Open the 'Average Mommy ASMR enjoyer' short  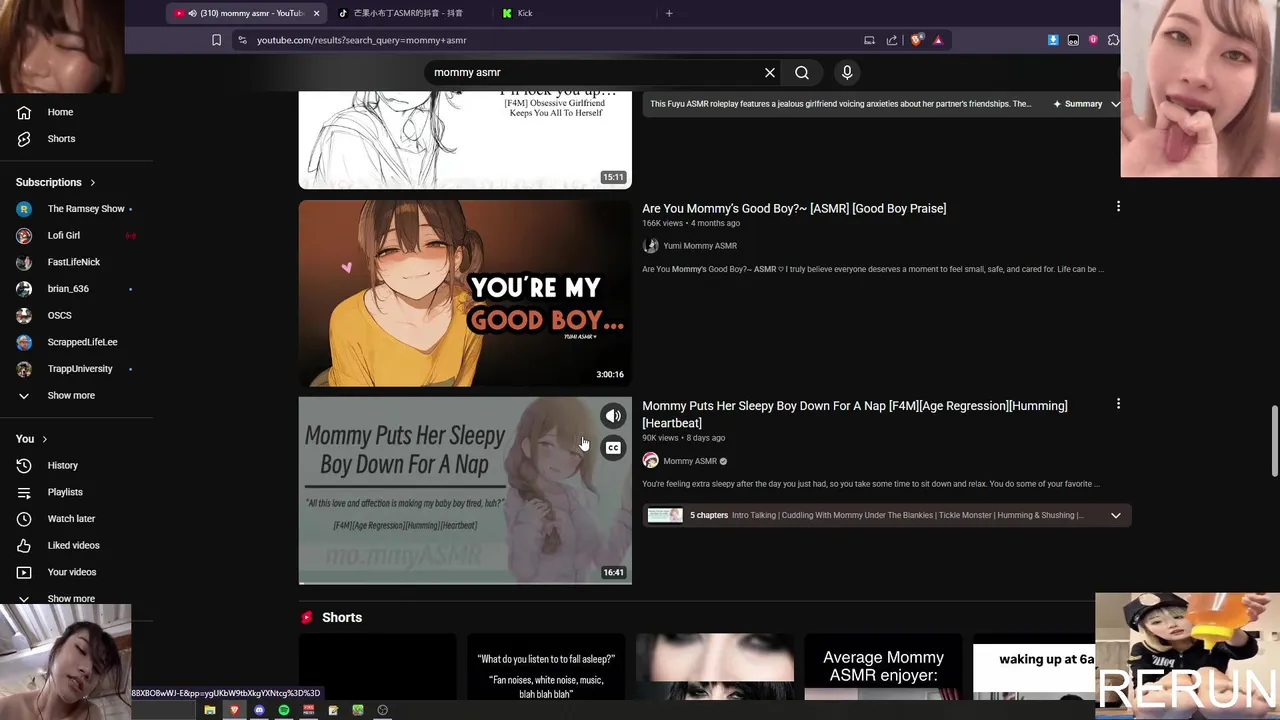[883, 666]
